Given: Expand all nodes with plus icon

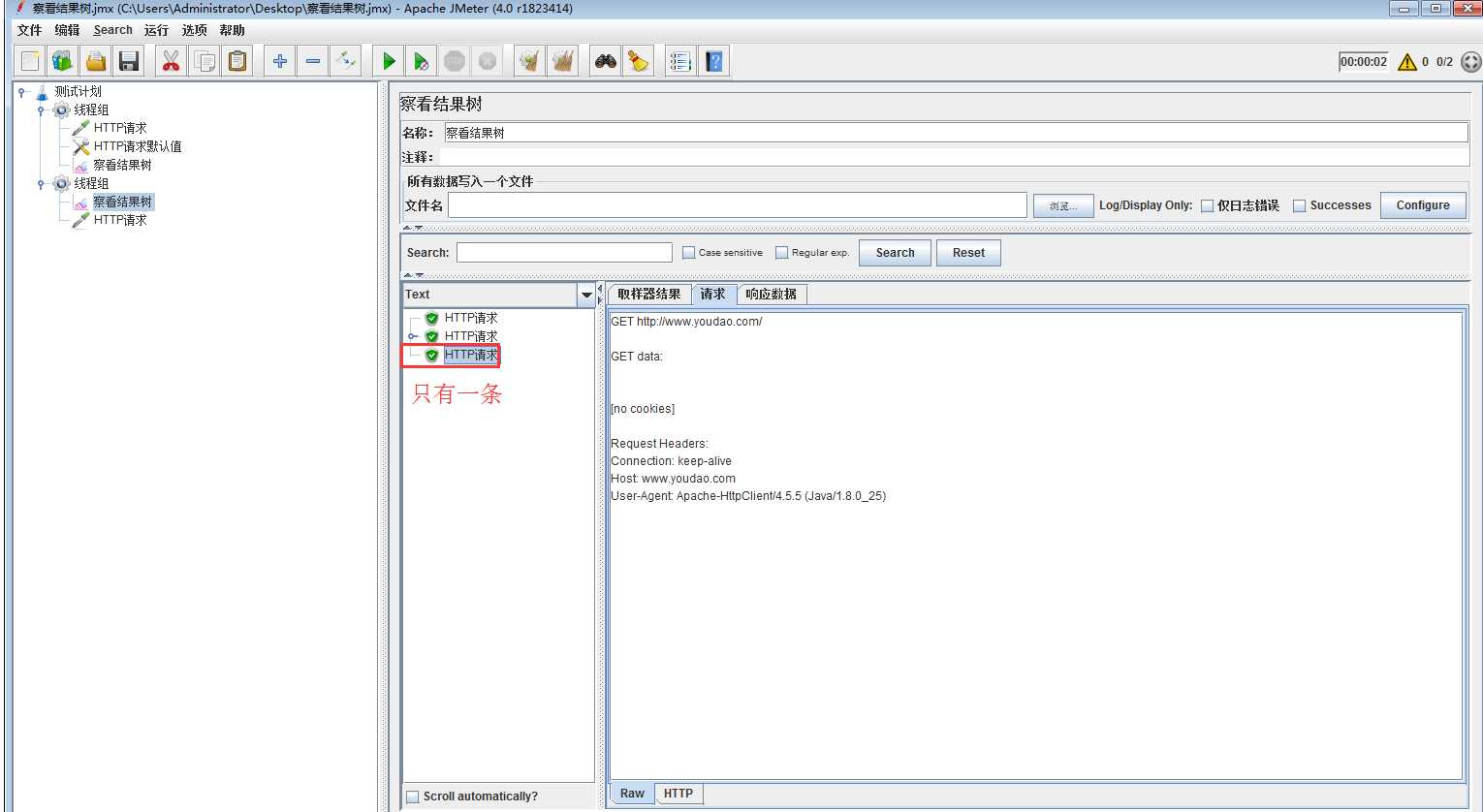Looking at the screenshot, I should [280, 62].
